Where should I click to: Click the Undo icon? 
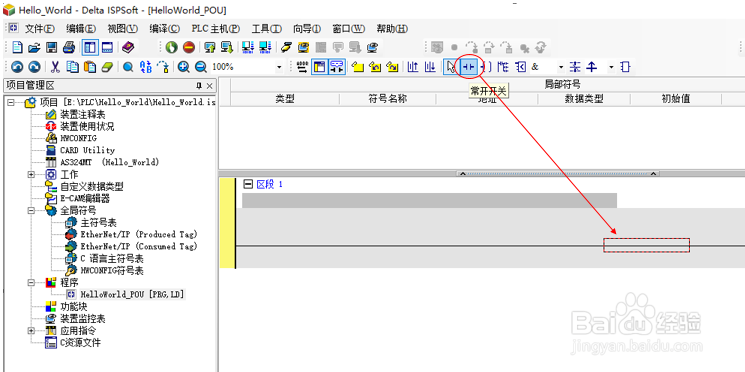coord(17,67)
